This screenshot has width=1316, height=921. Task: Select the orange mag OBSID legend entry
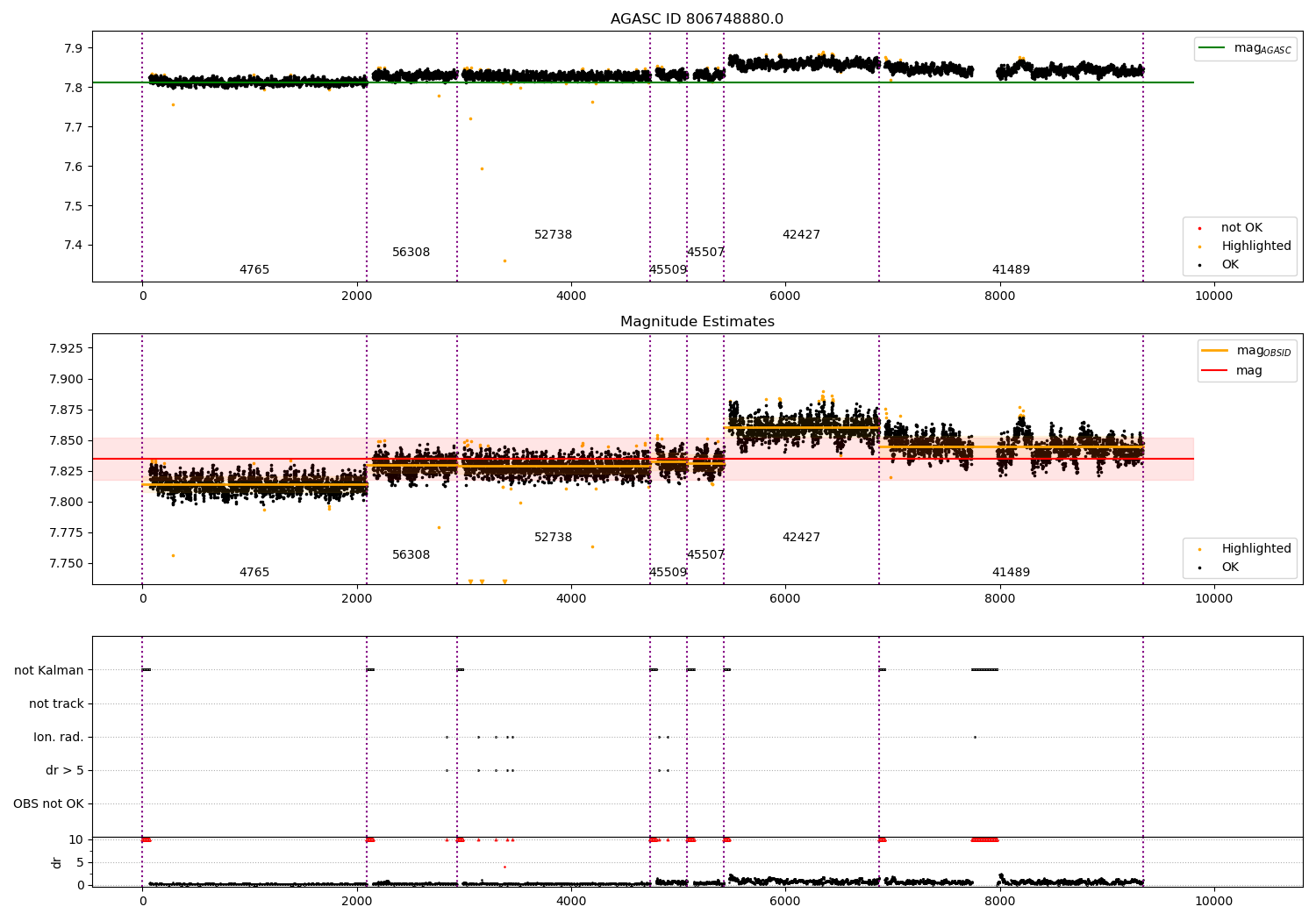click(1247, 351)
